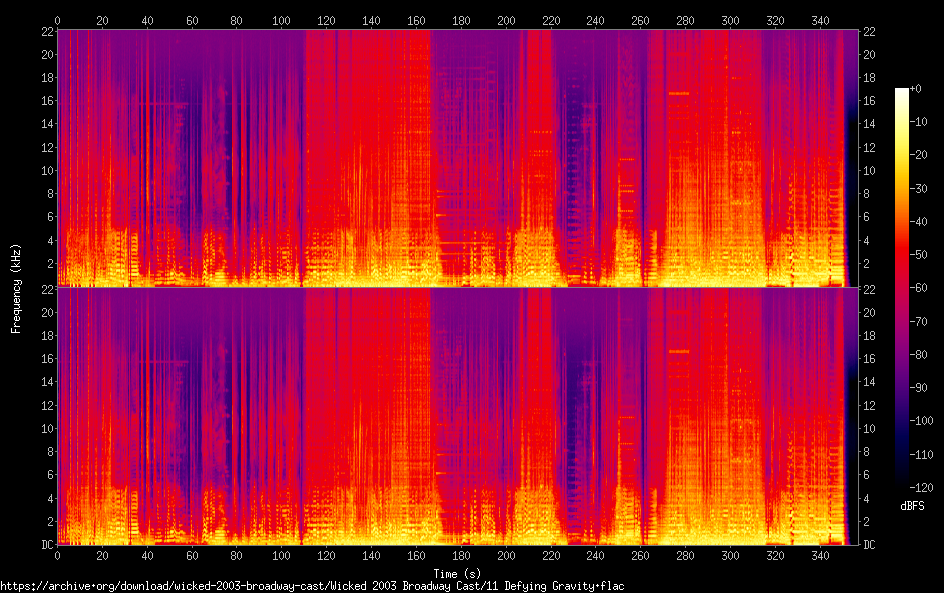This screenshot has height=593, width=944.
Task: Click the "-70" color scale tick label
Action: (x=918, y=321)
